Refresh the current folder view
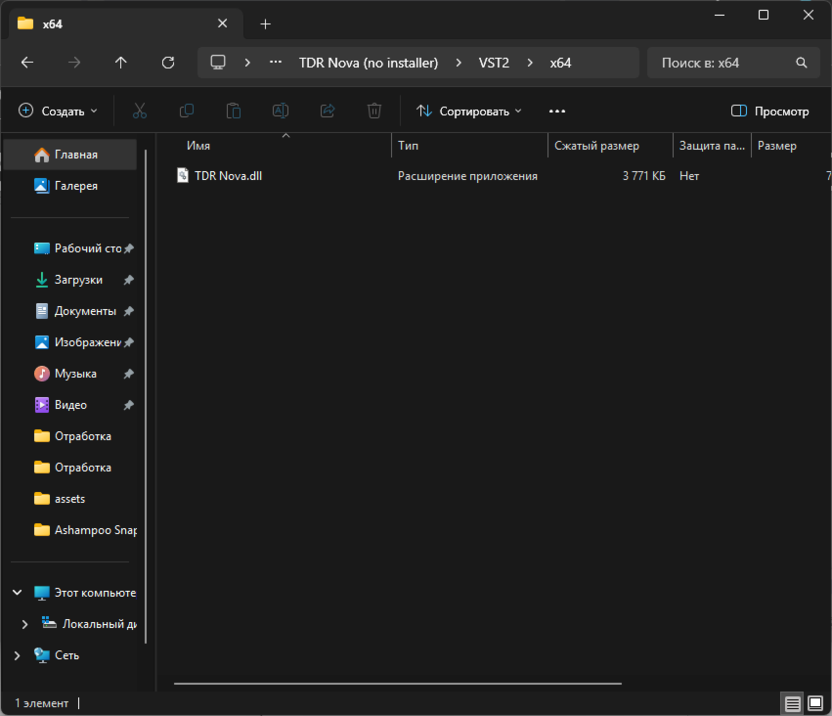 click(168, 62)
